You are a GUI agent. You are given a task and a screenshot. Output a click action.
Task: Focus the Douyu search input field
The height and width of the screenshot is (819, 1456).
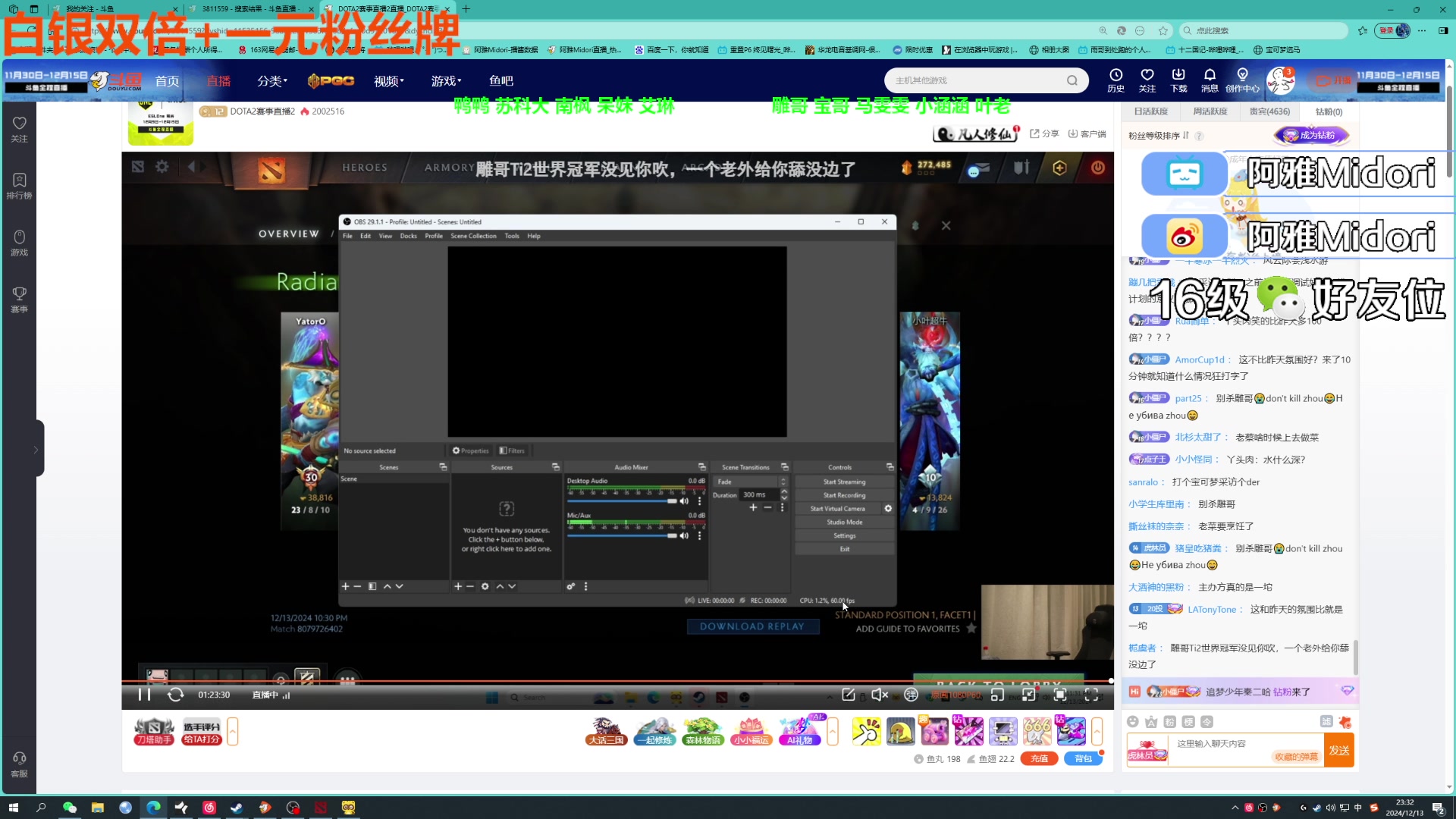pyautogui.click(x=977, y=80)
